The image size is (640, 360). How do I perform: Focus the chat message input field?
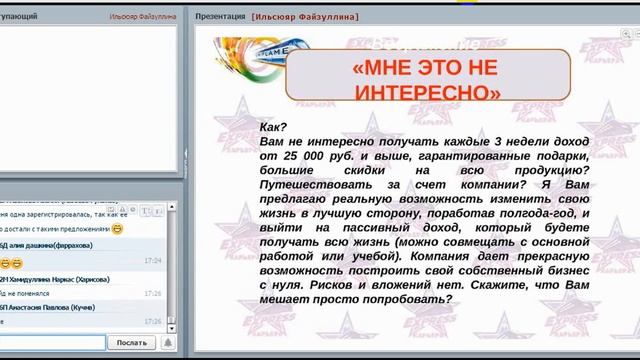click(52, 342)
